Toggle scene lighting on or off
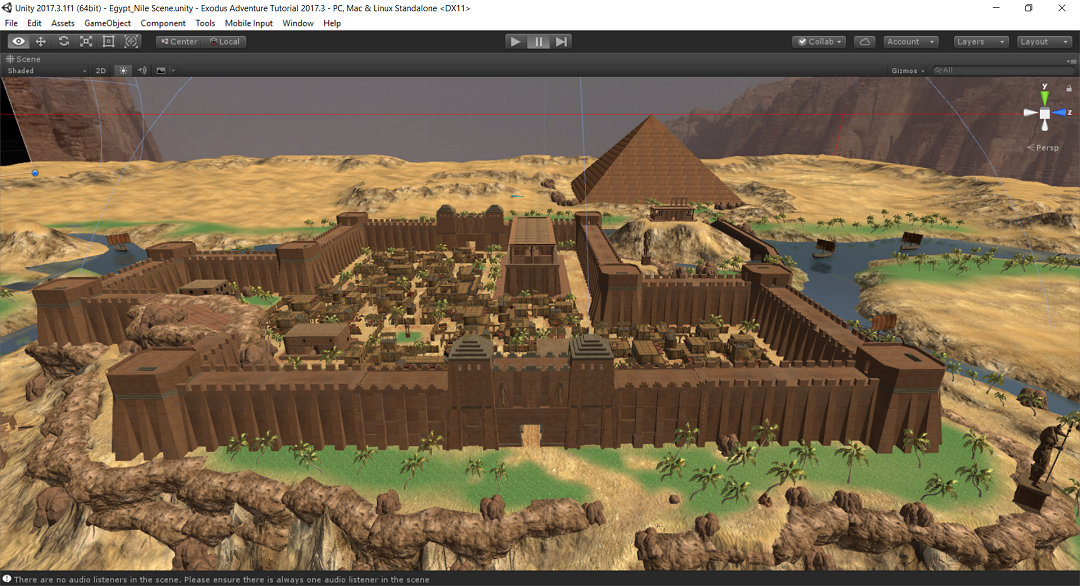The width and height of the screenshot is (1080, 586). [123, 71]
